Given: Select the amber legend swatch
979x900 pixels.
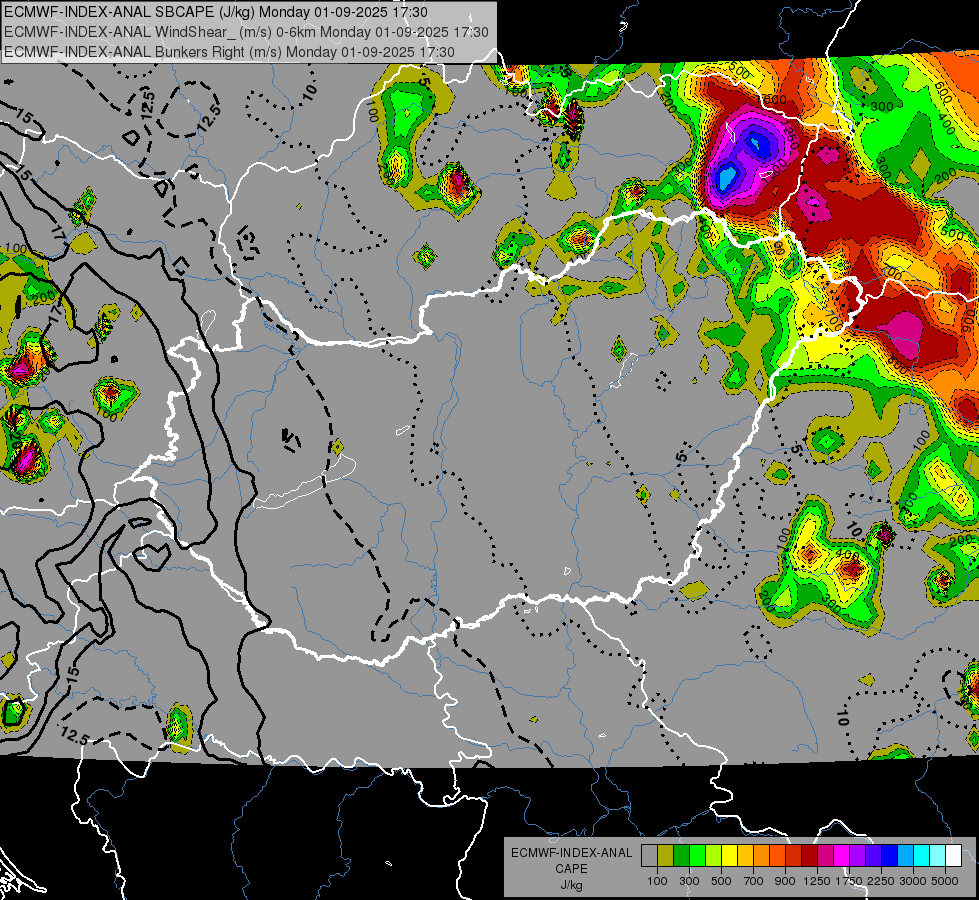Looking at the screenshot, I should 745,856.
